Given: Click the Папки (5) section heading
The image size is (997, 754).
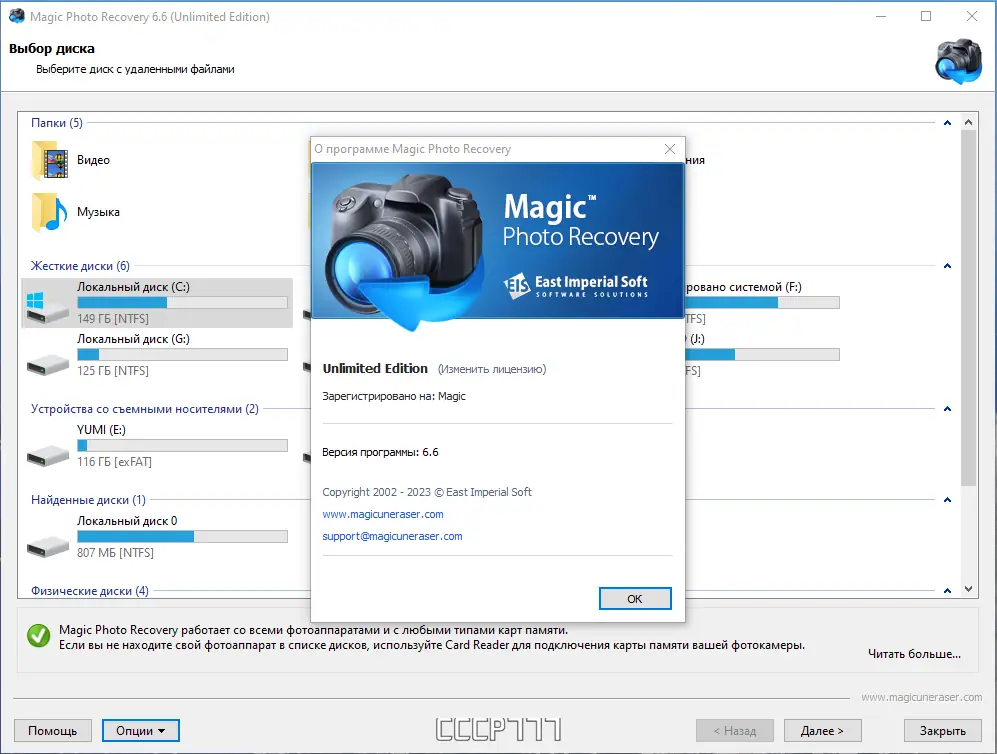Looking at the screenshot, I should pyautogui.click(x=57, y=123).
